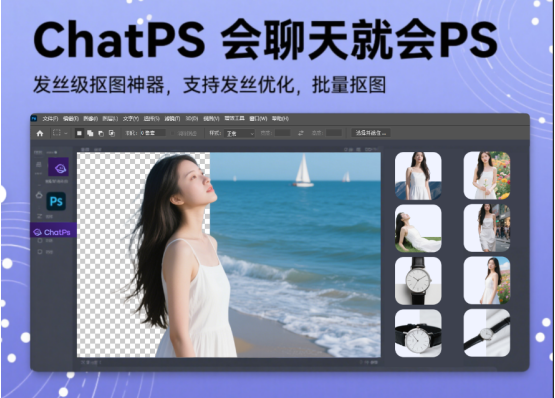555x398 pixels.
Task: Open the 帮助(H) menu
Action: coord(280,119)
